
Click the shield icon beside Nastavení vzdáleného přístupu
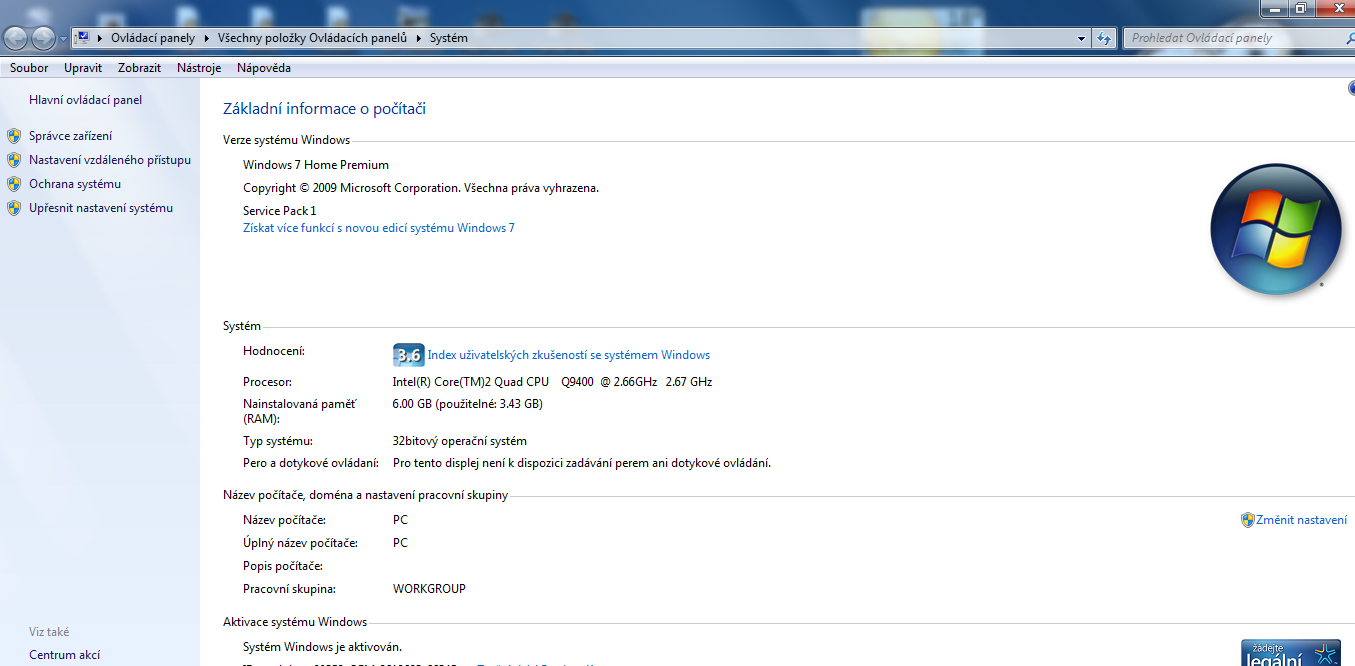click(x=14, y=160)
